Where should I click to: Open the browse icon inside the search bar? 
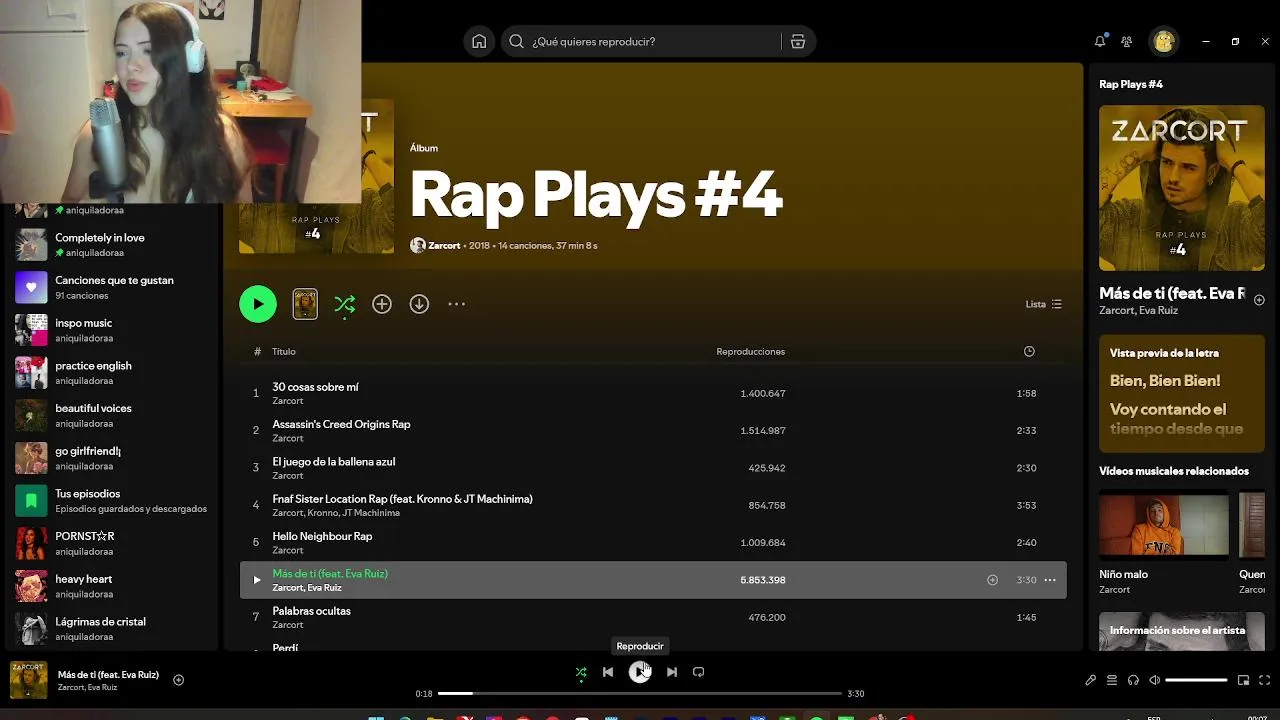tap(797, 41)
